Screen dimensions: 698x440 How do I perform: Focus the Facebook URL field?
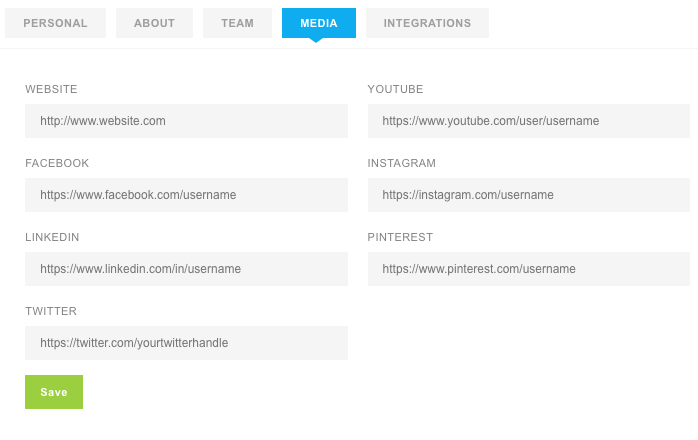point(186,195)
